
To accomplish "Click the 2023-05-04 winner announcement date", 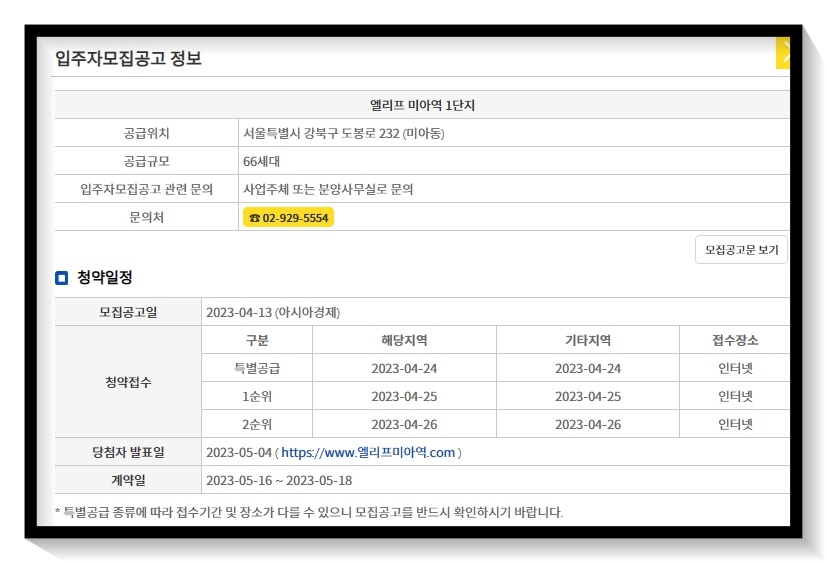I will 238,452.
